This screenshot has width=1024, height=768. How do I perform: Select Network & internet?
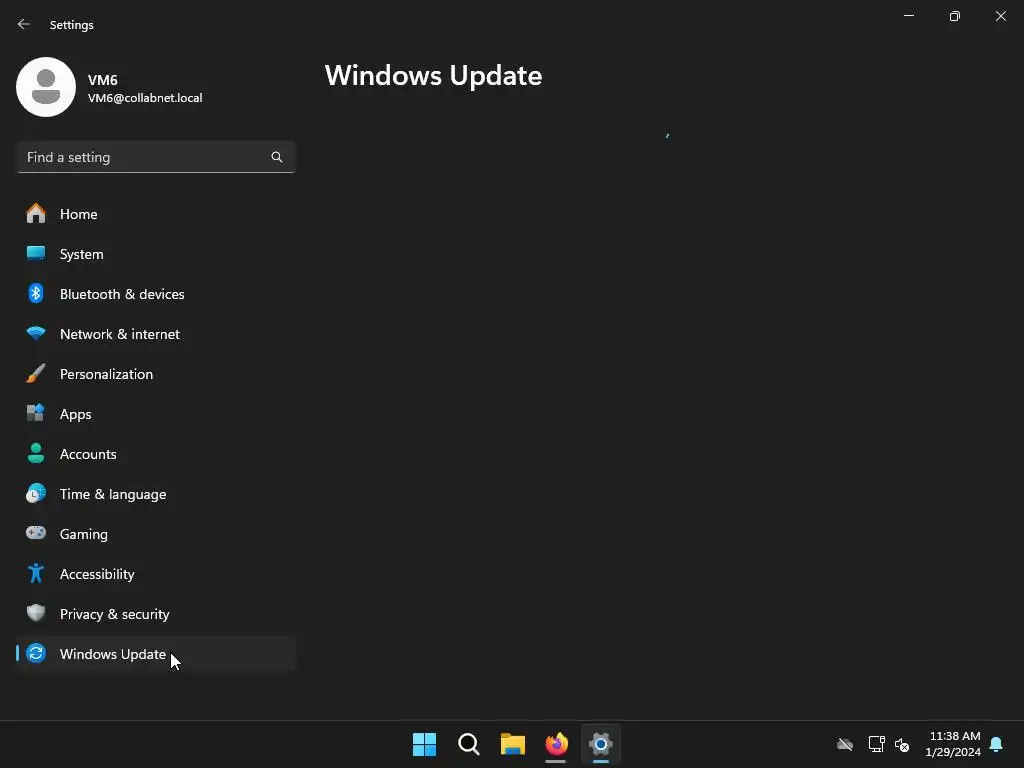click(155, 334)
